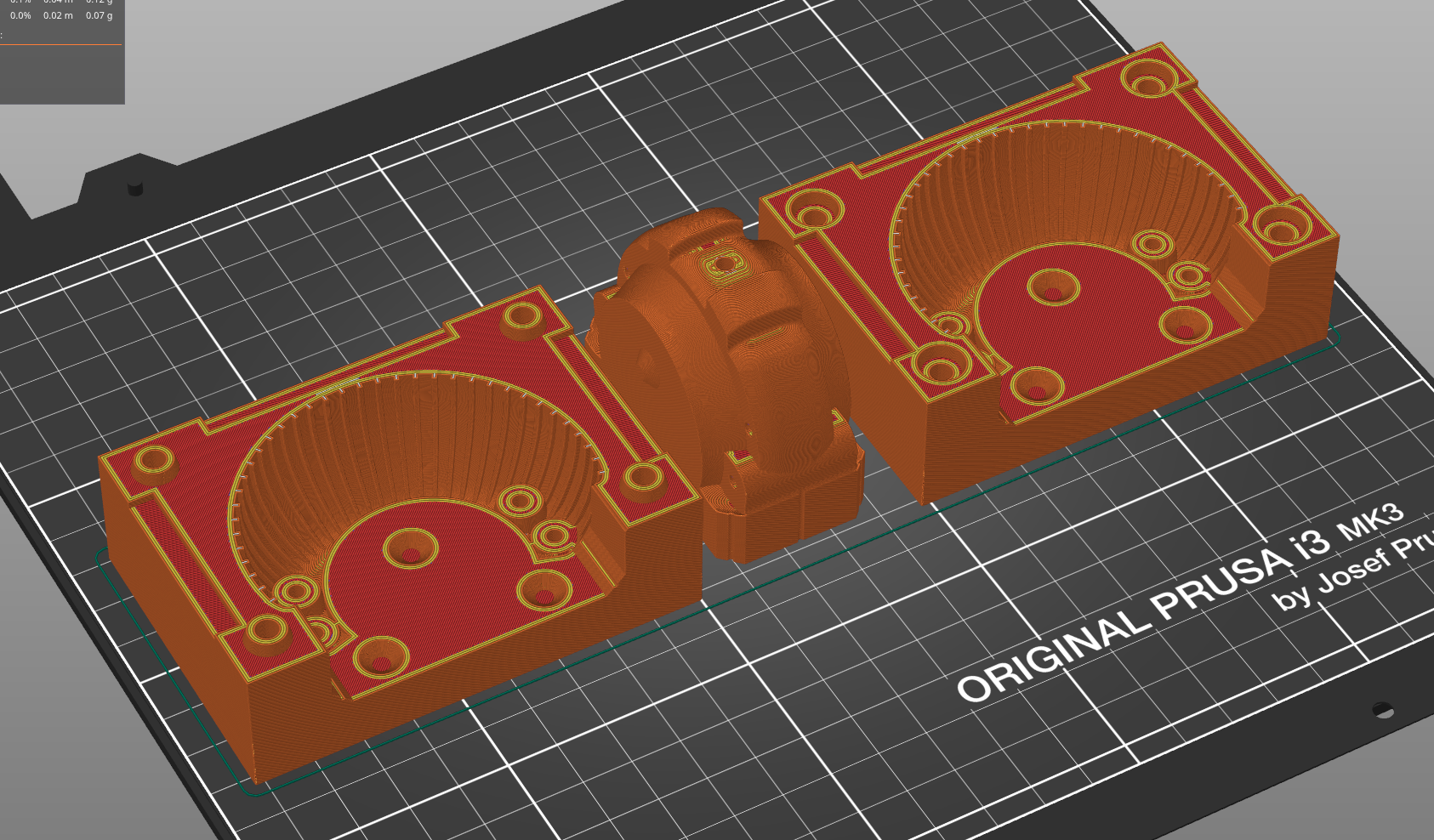Click the 0.07 g filament weight value
The image size is (1434, 840).
click(99, 15)
